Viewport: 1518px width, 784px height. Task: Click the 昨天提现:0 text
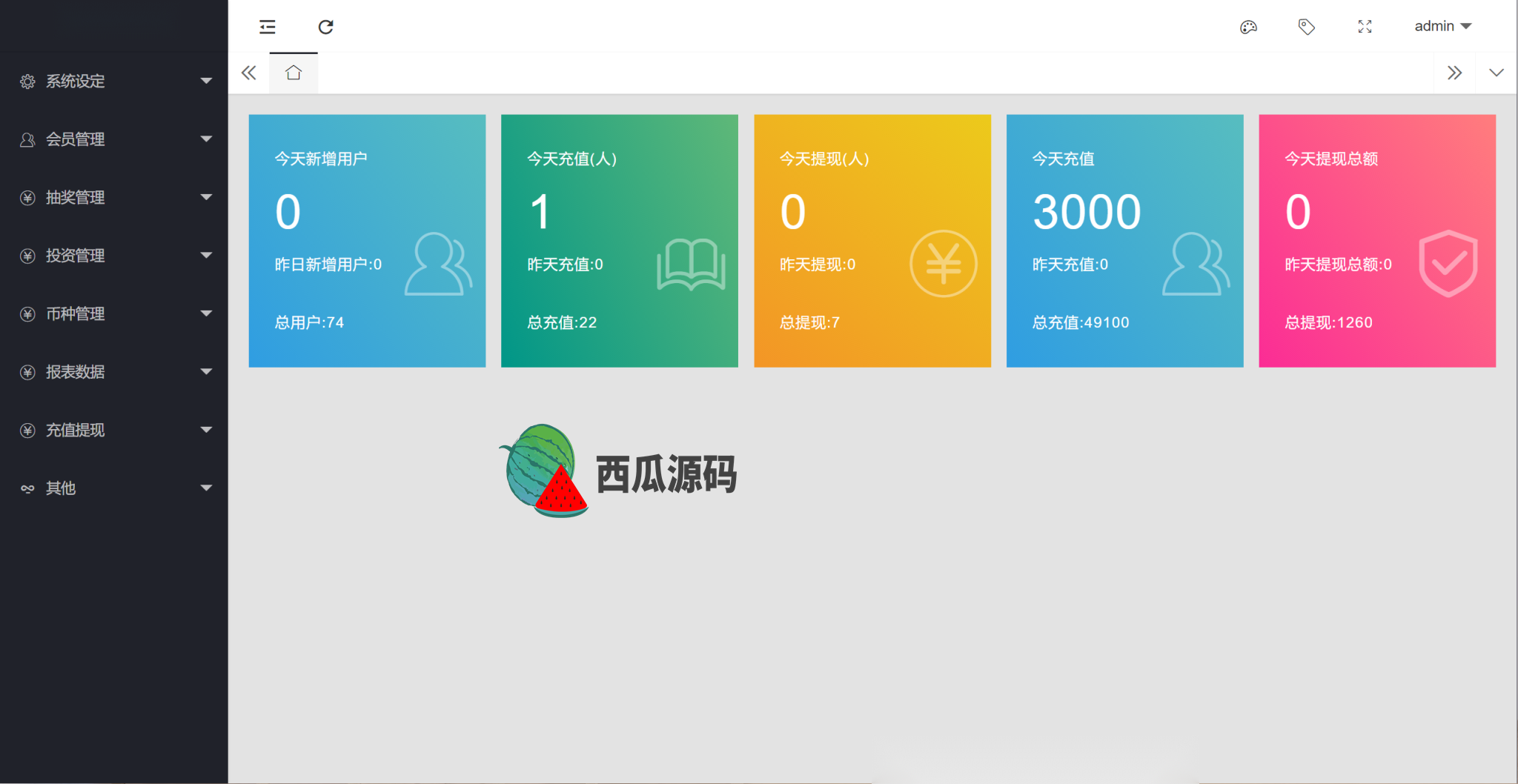click(x=818, y=265)
